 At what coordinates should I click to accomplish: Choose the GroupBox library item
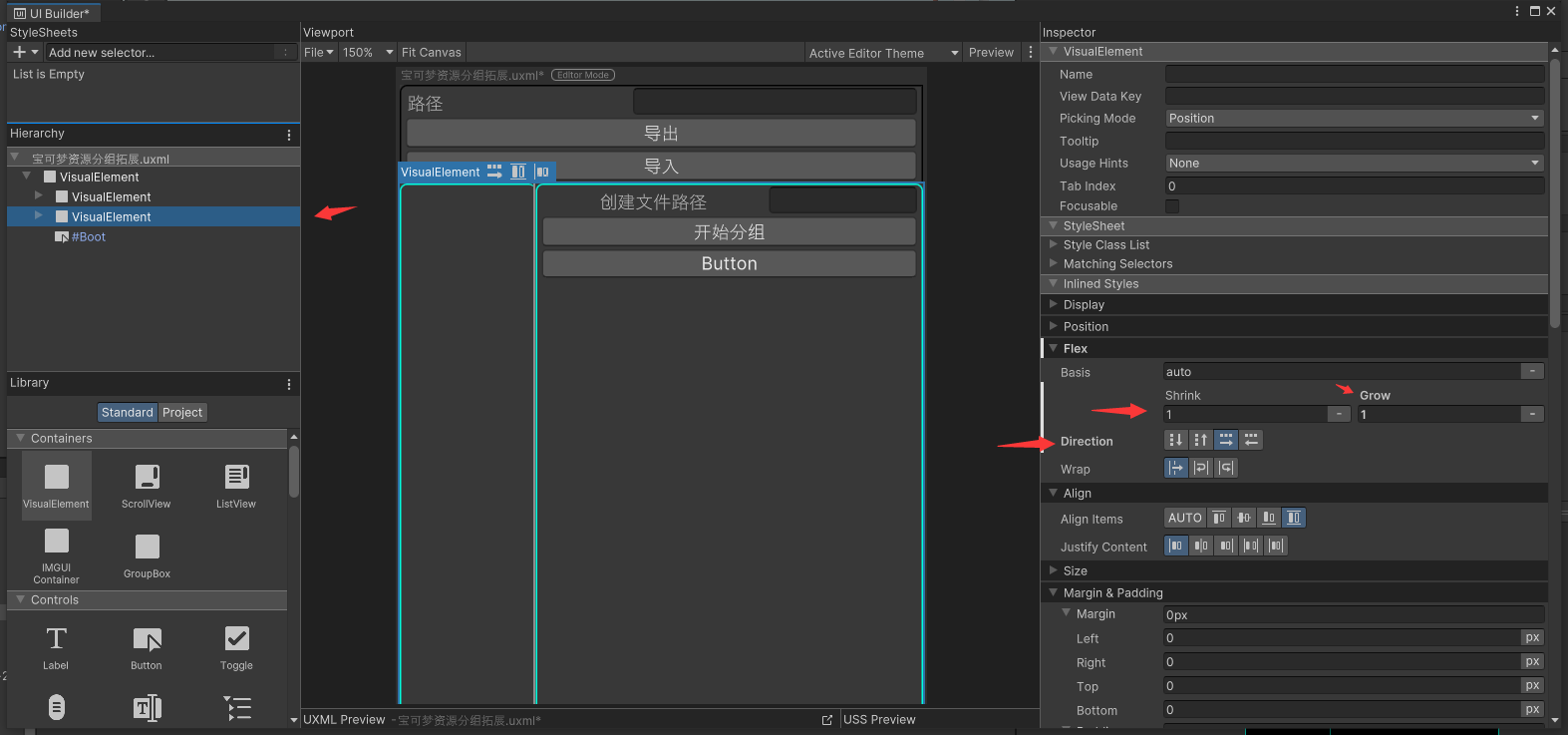tap(147, 555)
